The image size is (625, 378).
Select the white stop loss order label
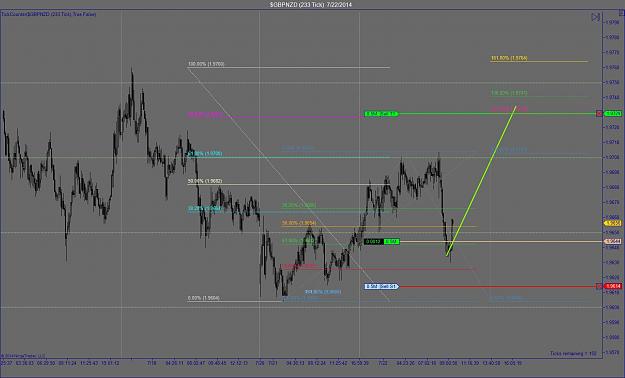(381, 286)
